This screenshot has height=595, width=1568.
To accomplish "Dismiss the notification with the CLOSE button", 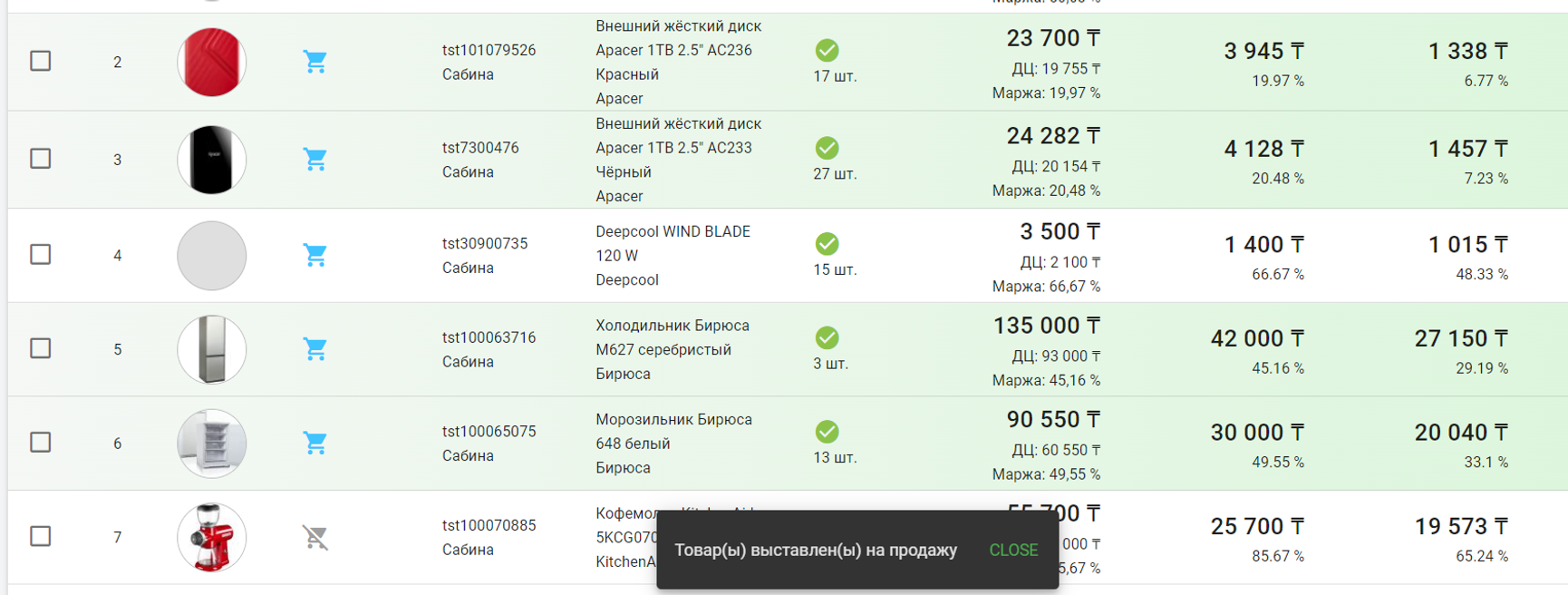I will [x=1013, y=550].
